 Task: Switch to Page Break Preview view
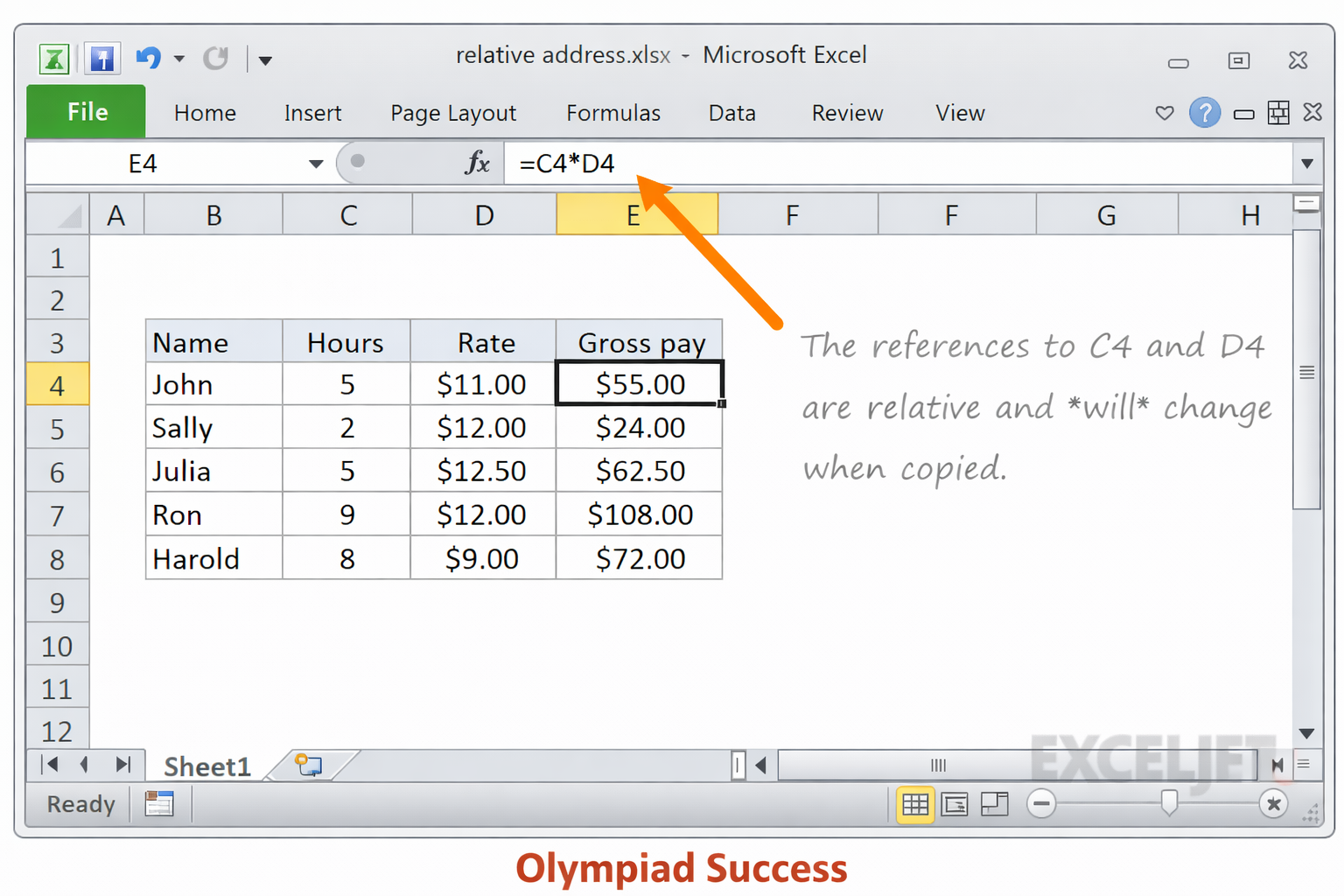[x=995, y=803]
